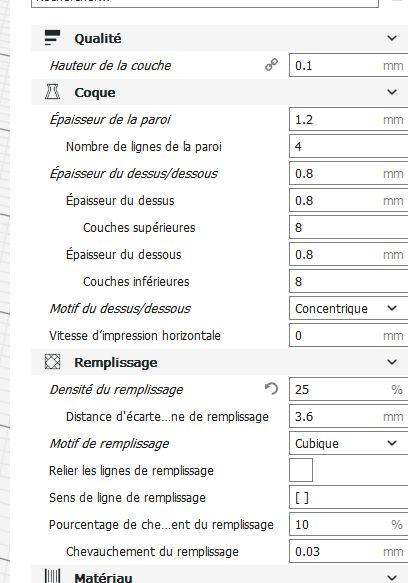Screen dimensions: 408x583
Task: Reset Densité du remplissage with the revert arrow
Action: 272,389
